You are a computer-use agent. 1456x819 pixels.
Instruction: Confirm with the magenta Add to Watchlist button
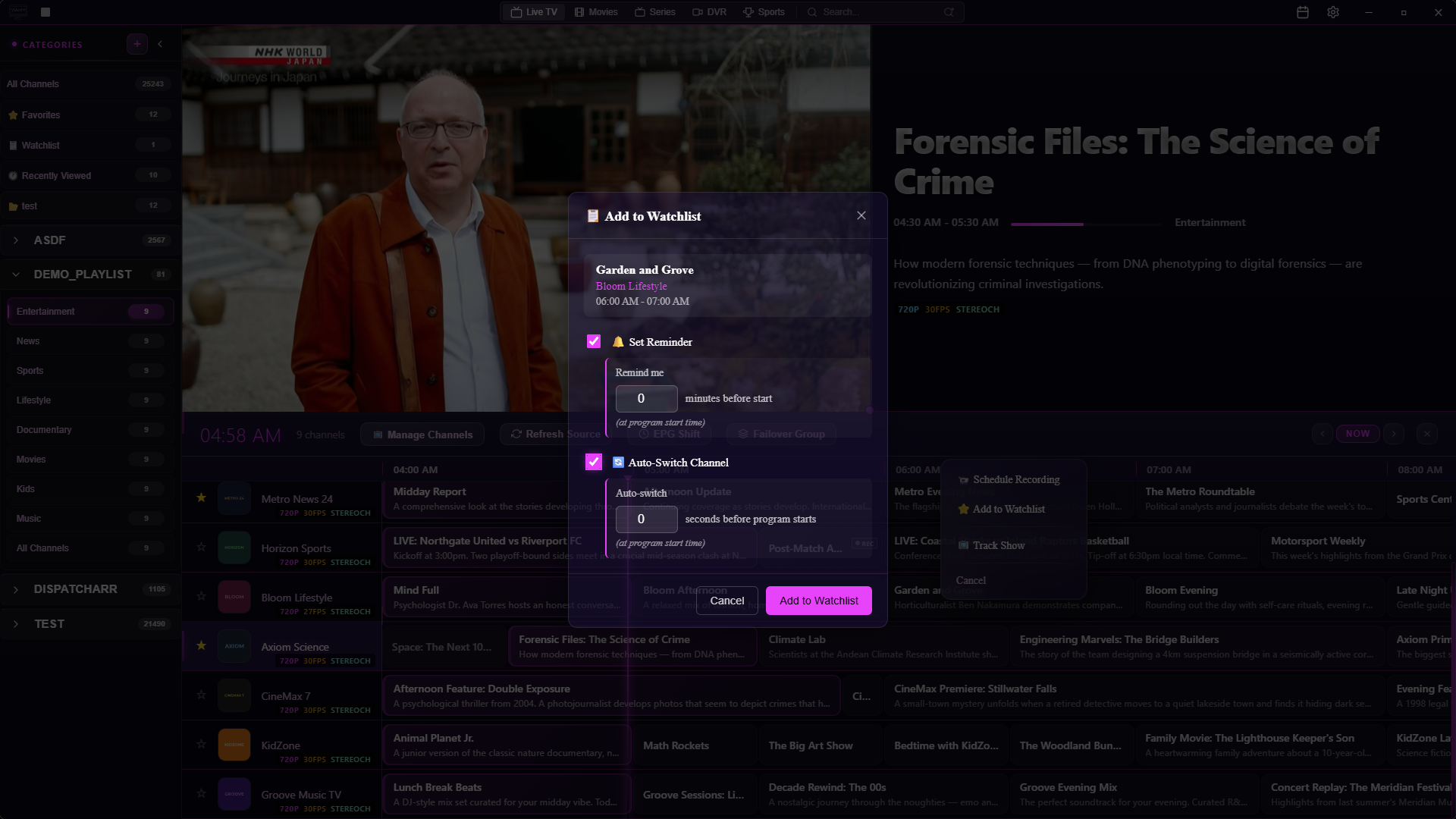click(819, 601)
